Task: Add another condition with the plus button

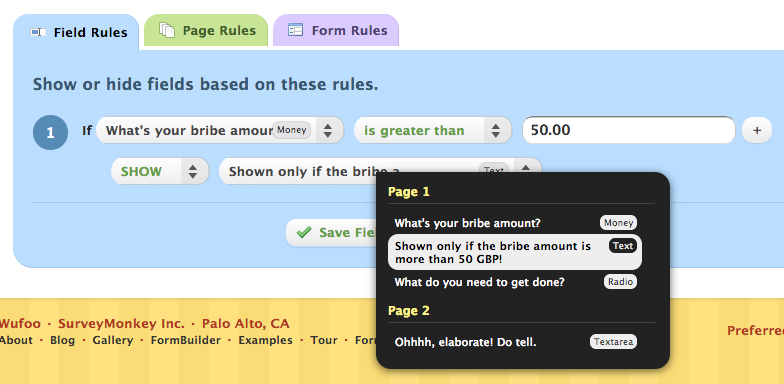Action: click(757, 130)
